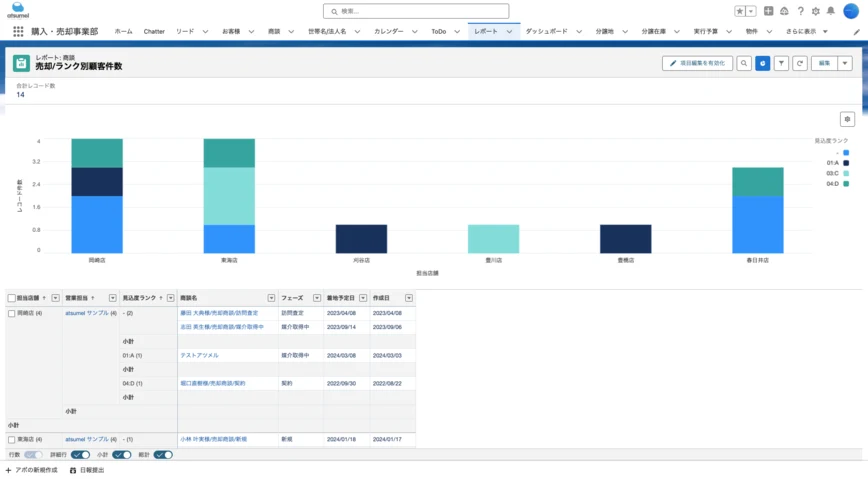Click the 刈谷店 bar in the chart

361,239
